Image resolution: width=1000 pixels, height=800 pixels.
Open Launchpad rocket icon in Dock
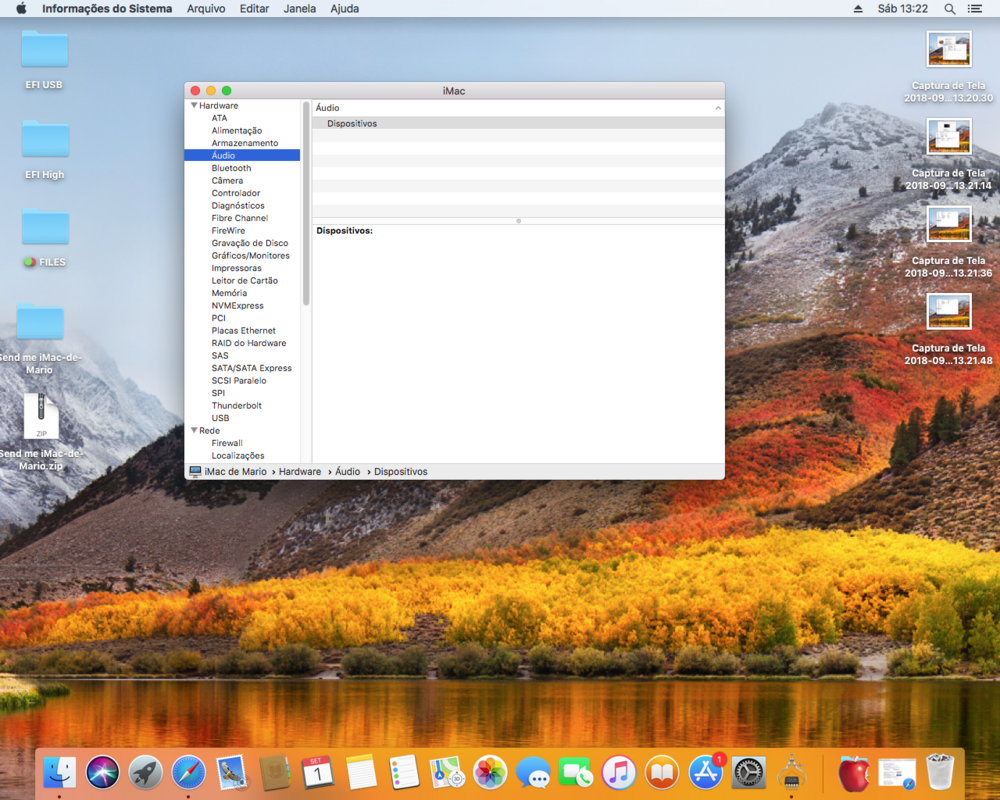[146, 772]
